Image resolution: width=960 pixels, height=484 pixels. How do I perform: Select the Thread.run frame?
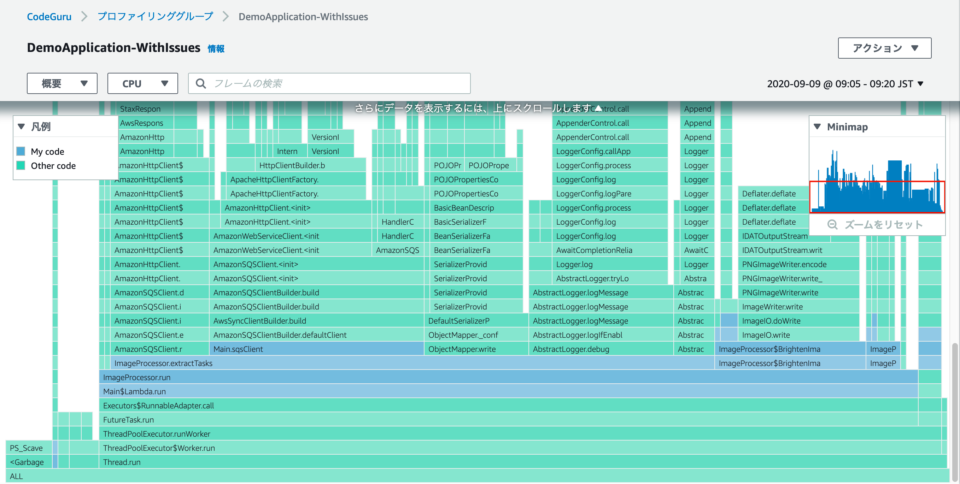tap(523, 462)
